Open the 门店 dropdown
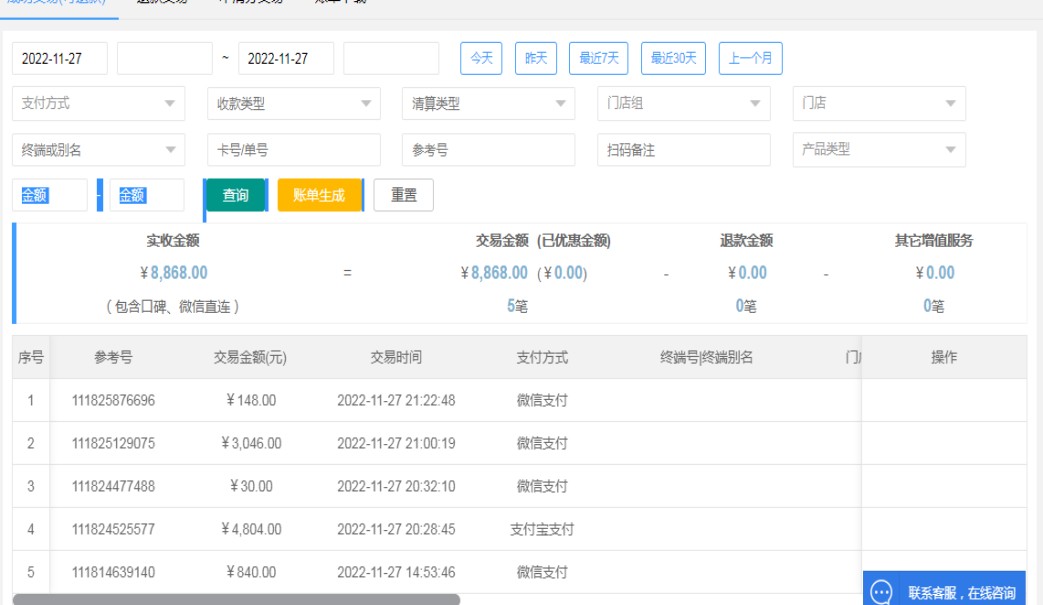Viewport: 1043px width, 605px height. 878,103
